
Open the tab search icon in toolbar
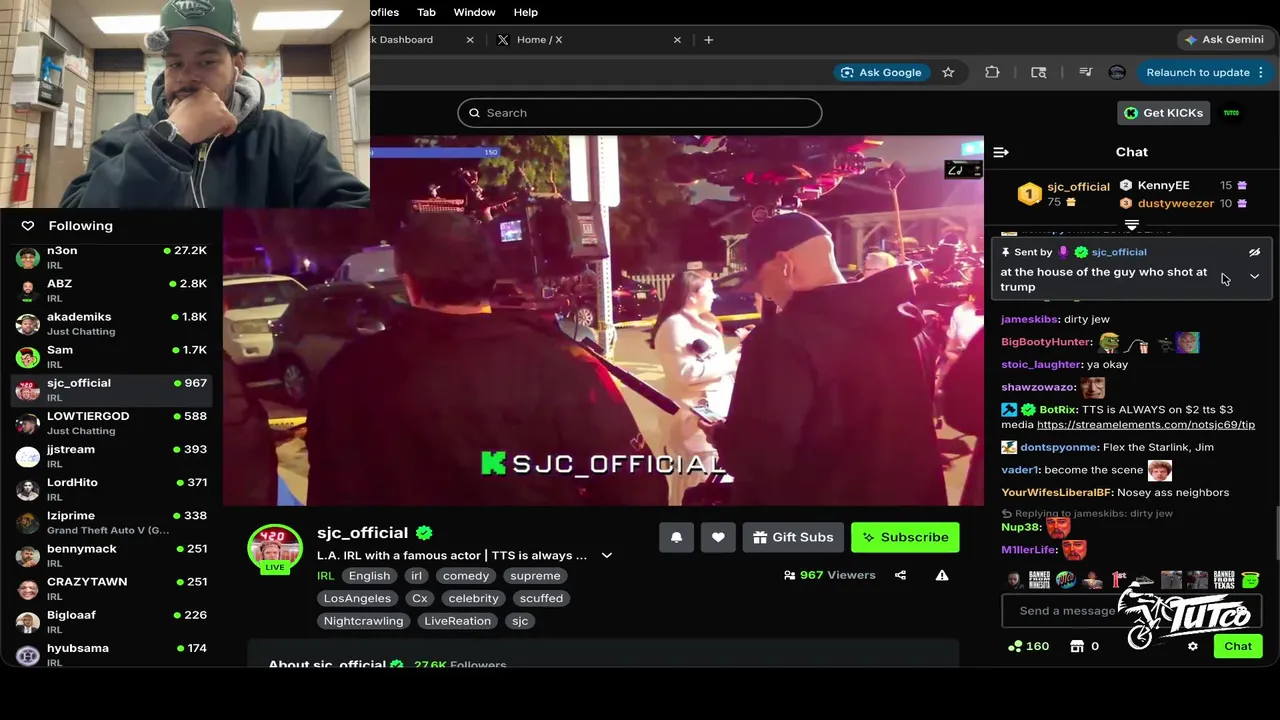pyautogui.click(x=1038, y=72)
